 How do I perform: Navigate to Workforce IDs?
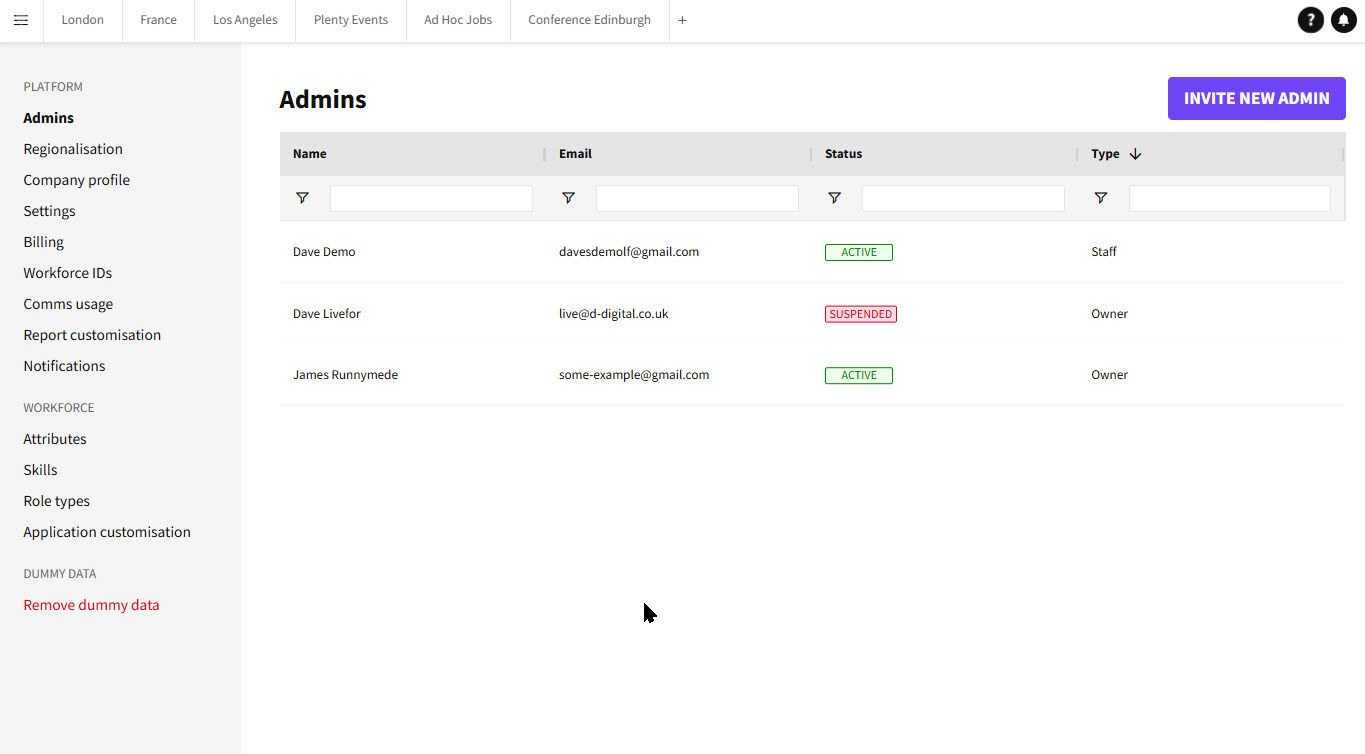click(68, 273)
